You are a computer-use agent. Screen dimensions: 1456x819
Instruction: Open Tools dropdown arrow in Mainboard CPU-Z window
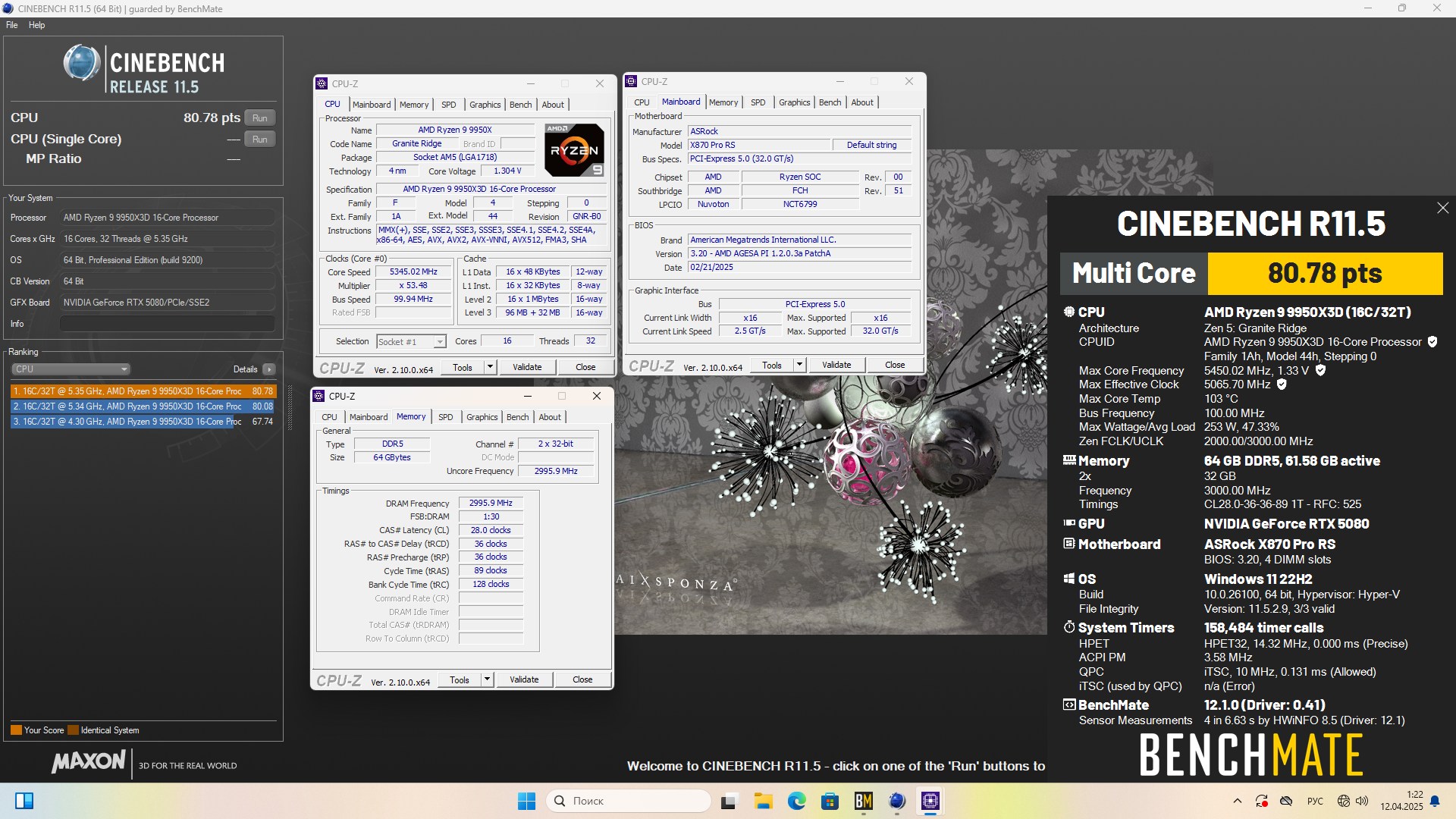click(x=799, y=365)
